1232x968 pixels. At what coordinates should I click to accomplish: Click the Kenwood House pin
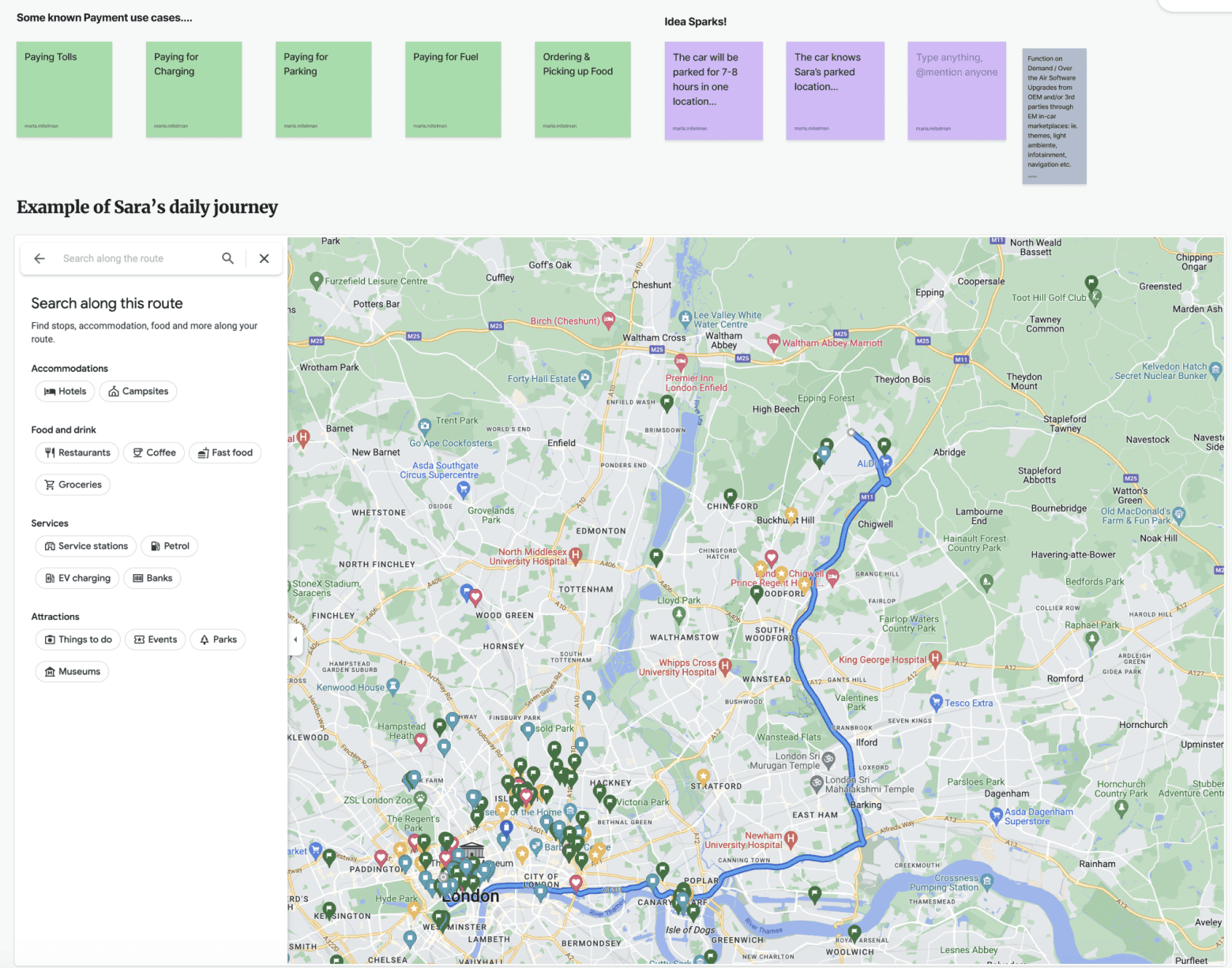[x=393, y=686]
